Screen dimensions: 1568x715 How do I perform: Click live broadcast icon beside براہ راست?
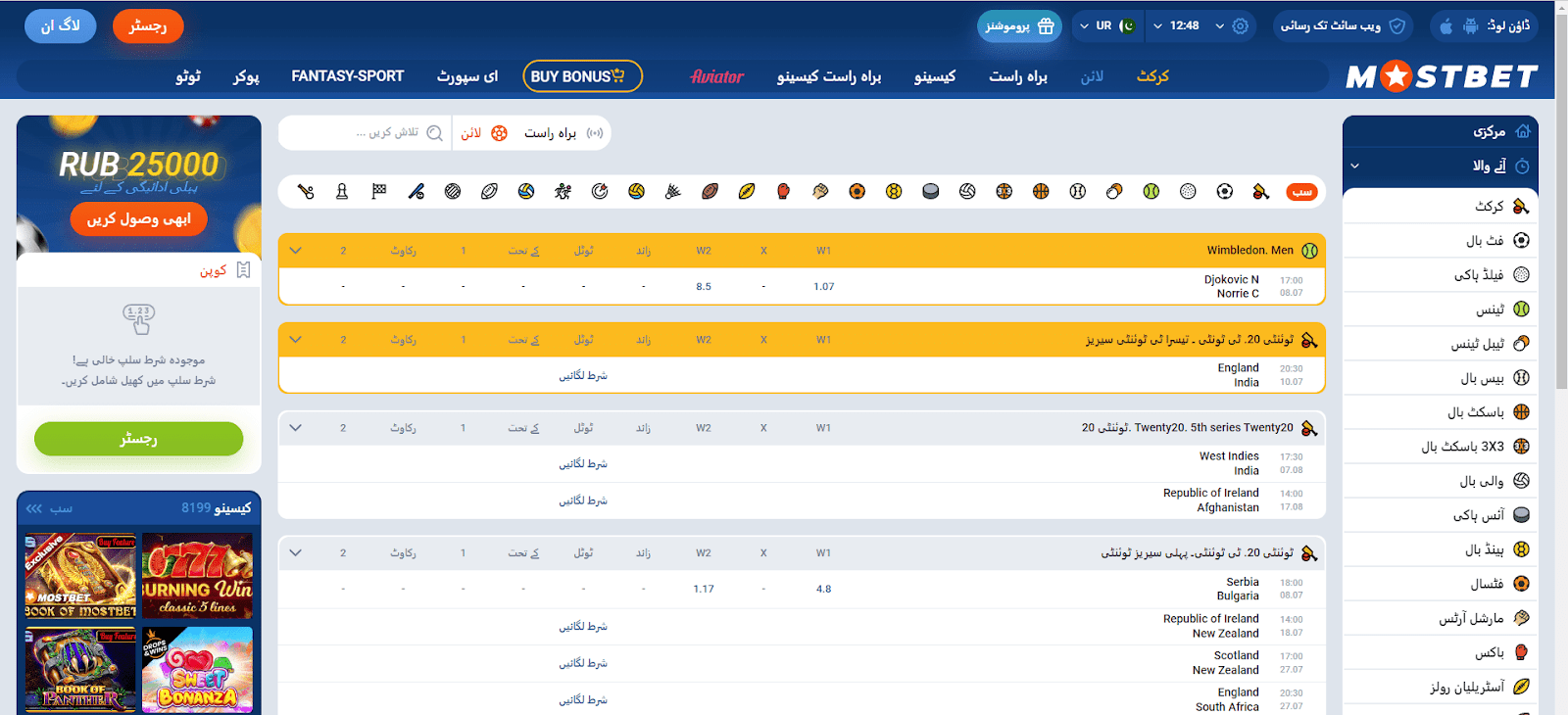(595, 133)
